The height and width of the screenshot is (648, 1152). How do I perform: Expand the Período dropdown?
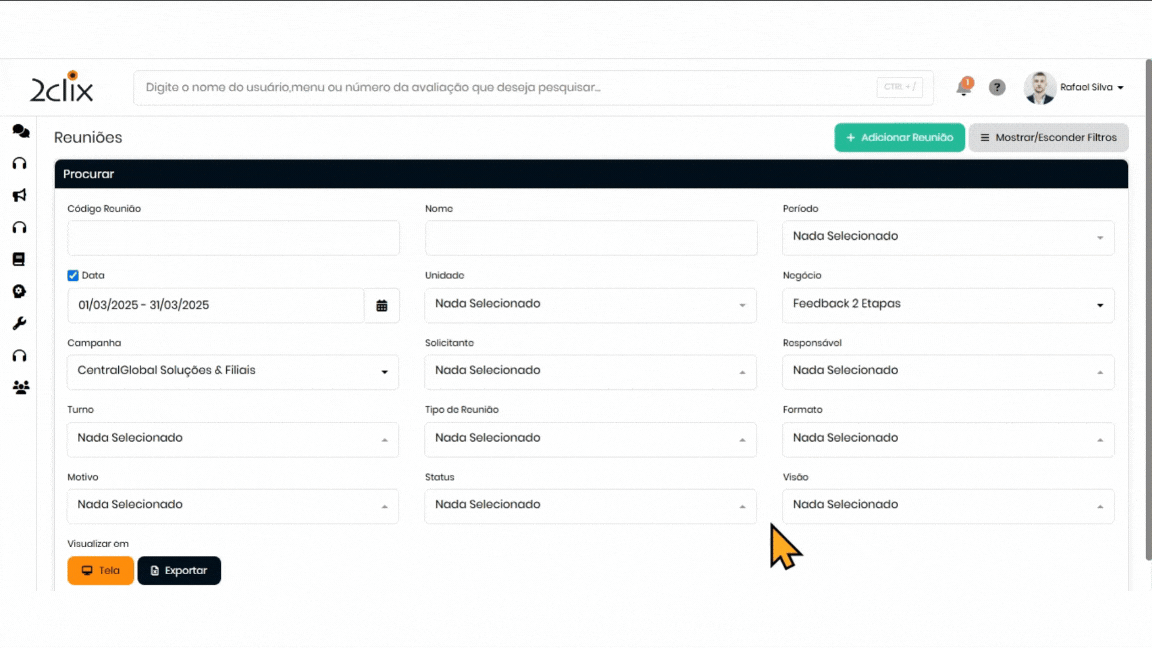(947, 237)
